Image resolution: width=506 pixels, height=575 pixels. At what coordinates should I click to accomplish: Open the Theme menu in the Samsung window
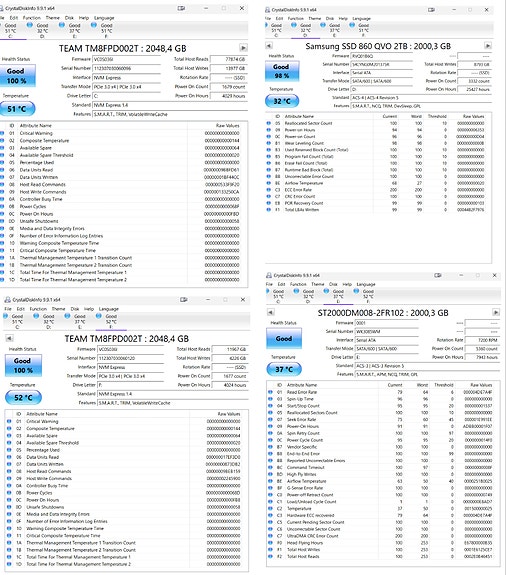[314, 18]
